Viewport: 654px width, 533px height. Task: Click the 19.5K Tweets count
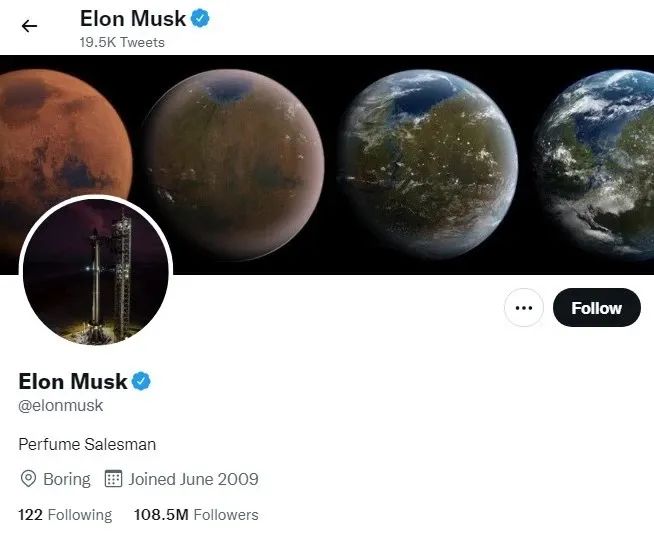(x=122, y=43)
